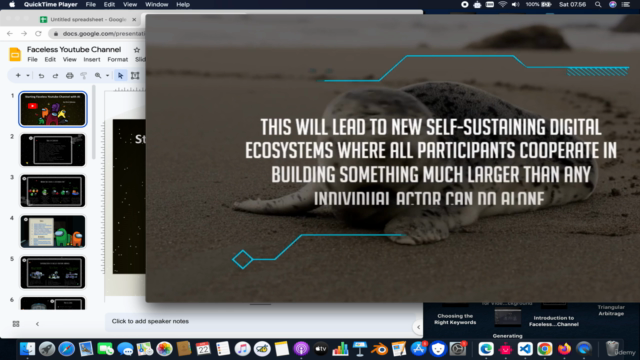
Task: Open Spotlight search in menu bar
Action: pyautogui.click(x=598, y=4)
